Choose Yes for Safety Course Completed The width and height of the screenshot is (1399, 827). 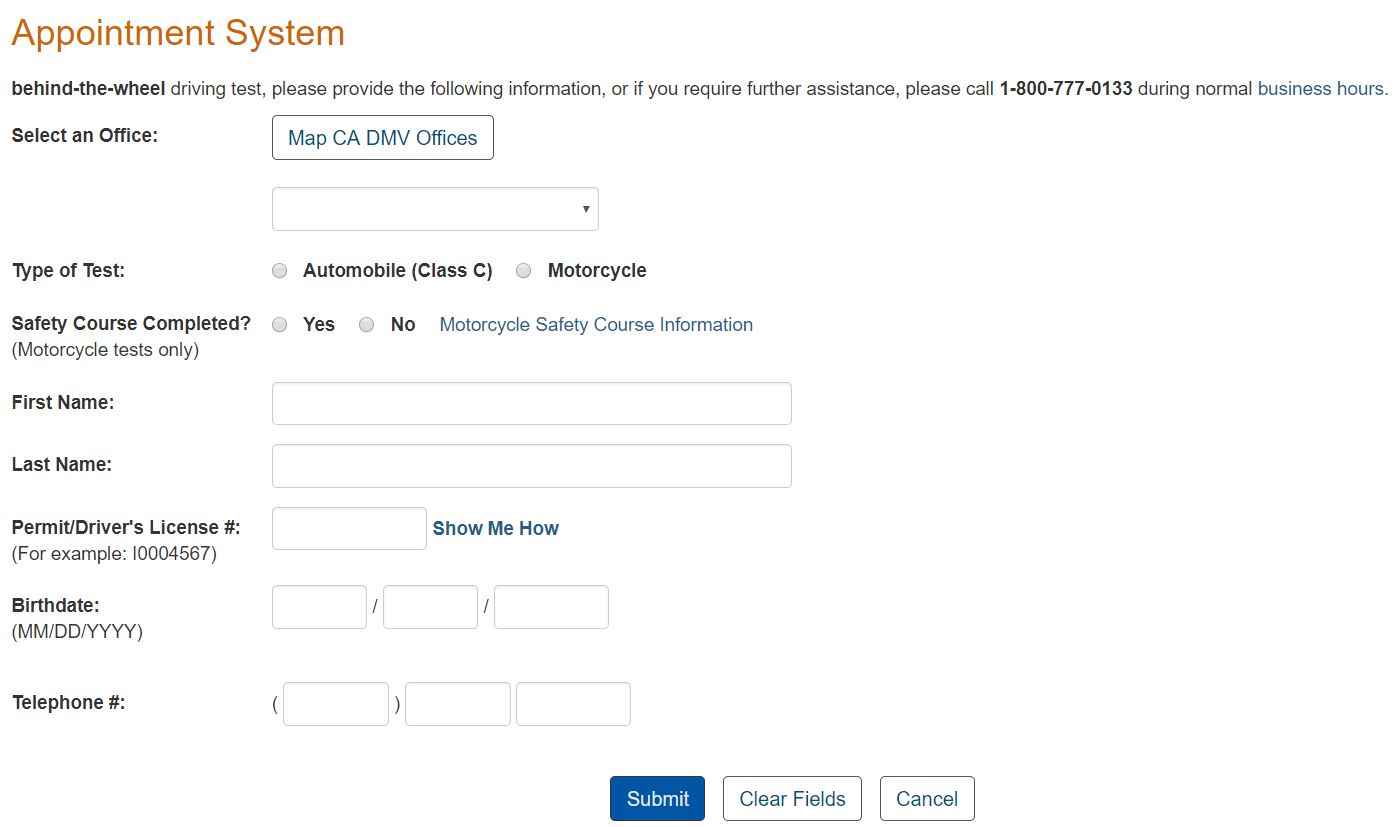tap(280, 324)
